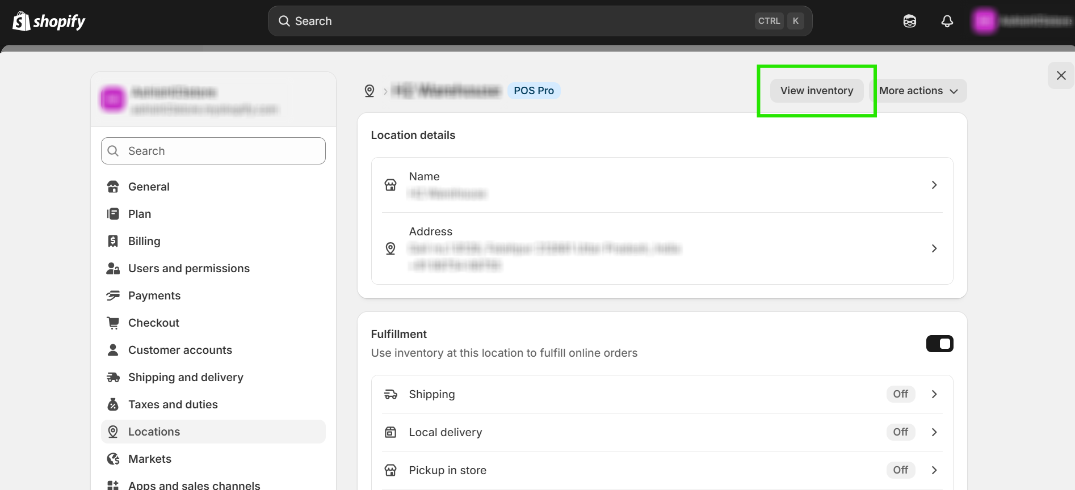Image resolution: width=1075 pixels, height=490 pixels.
Task: Select Users and permissions in sidebar
Action: tap(188, 268)
